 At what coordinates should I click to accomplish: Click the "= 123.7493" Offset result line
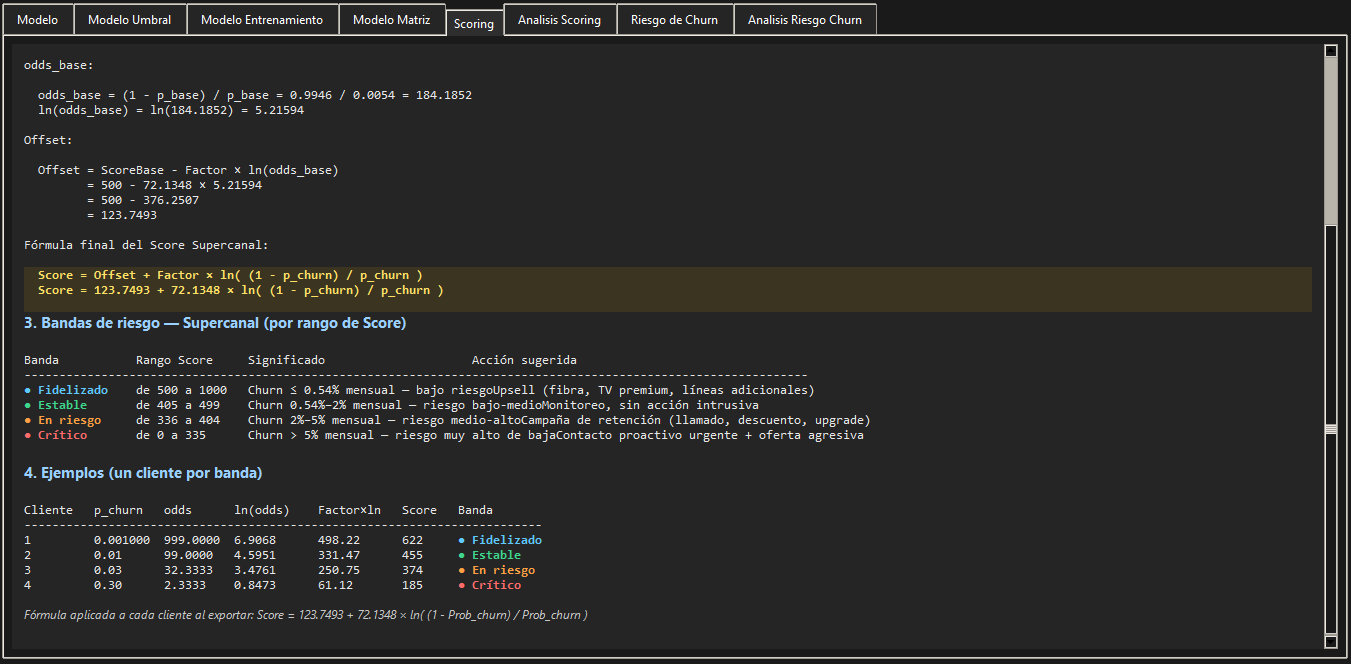click(x=122, y=215)
